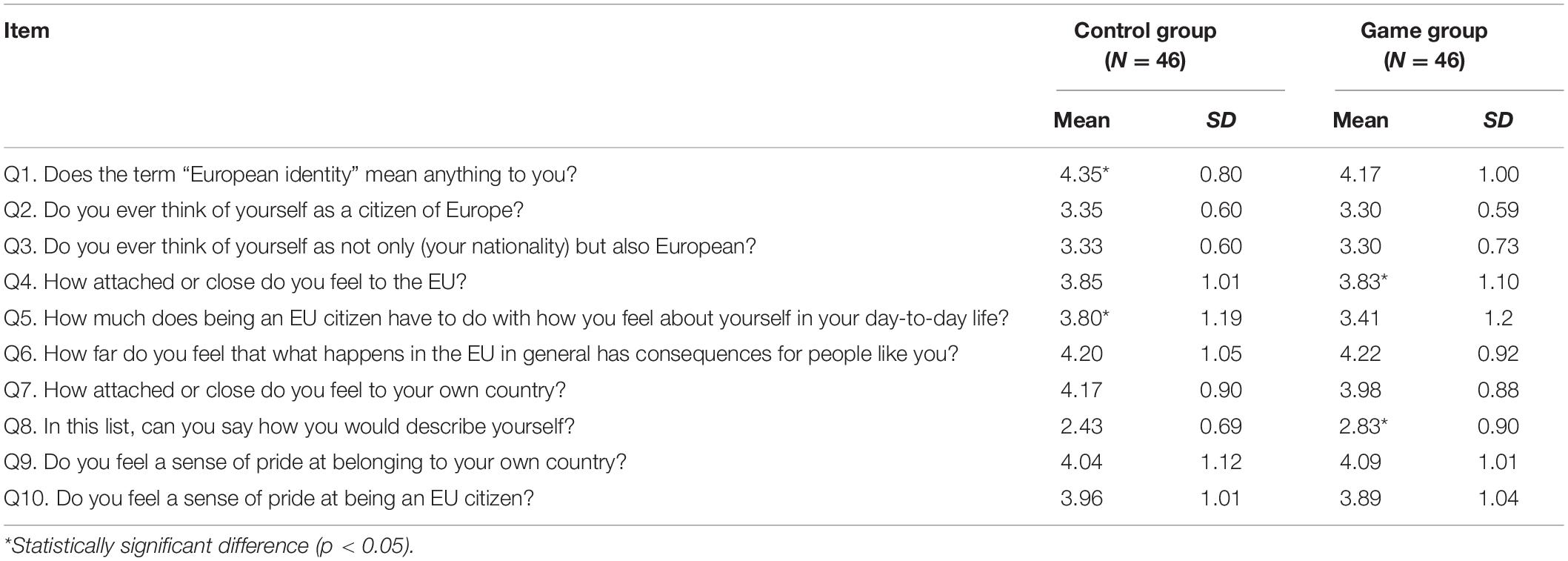
Task: Click Q1 Control mean value 4.35
Action: [x=1084, y=174]
